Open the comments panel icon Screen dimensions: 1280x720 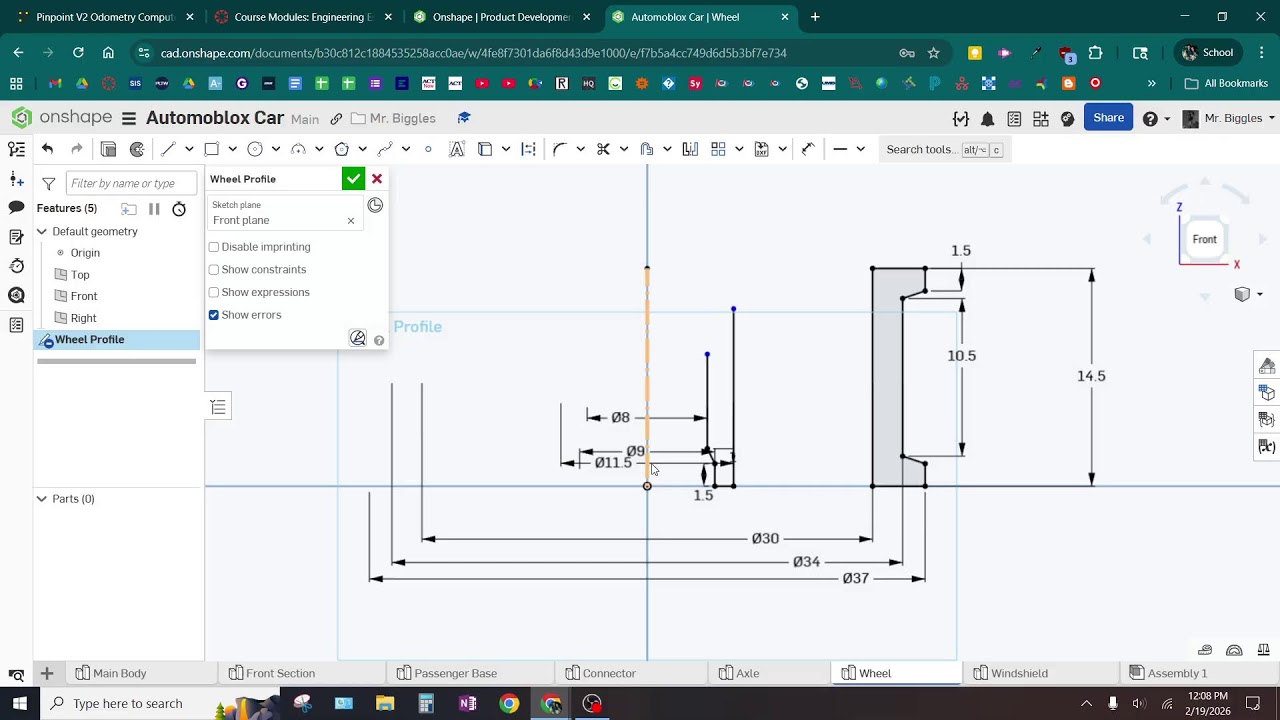[16, 207]
